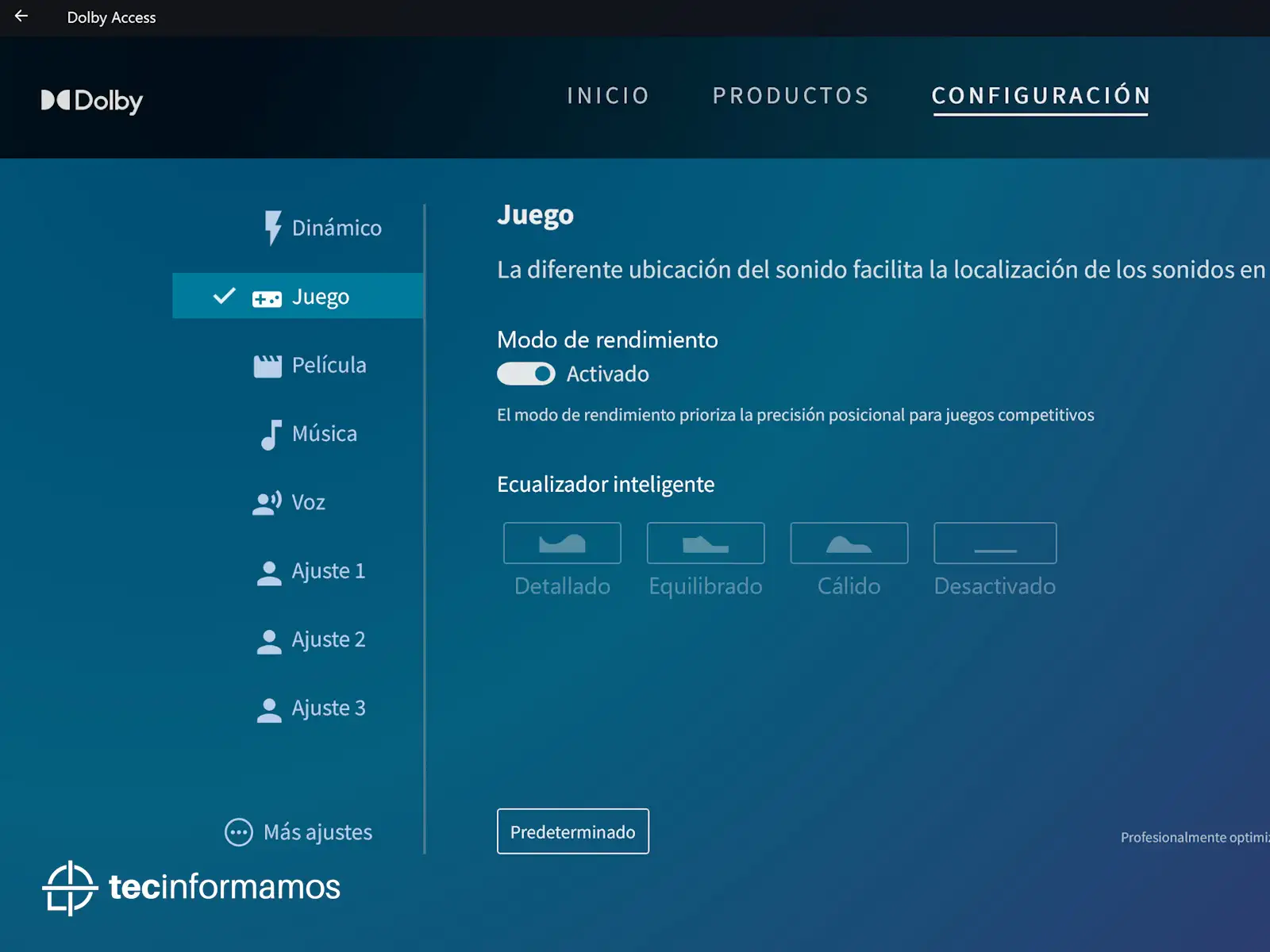Disable the Modo de rendimiento toggle
This screenshot has width=1270, height=952.
point(526,374)
